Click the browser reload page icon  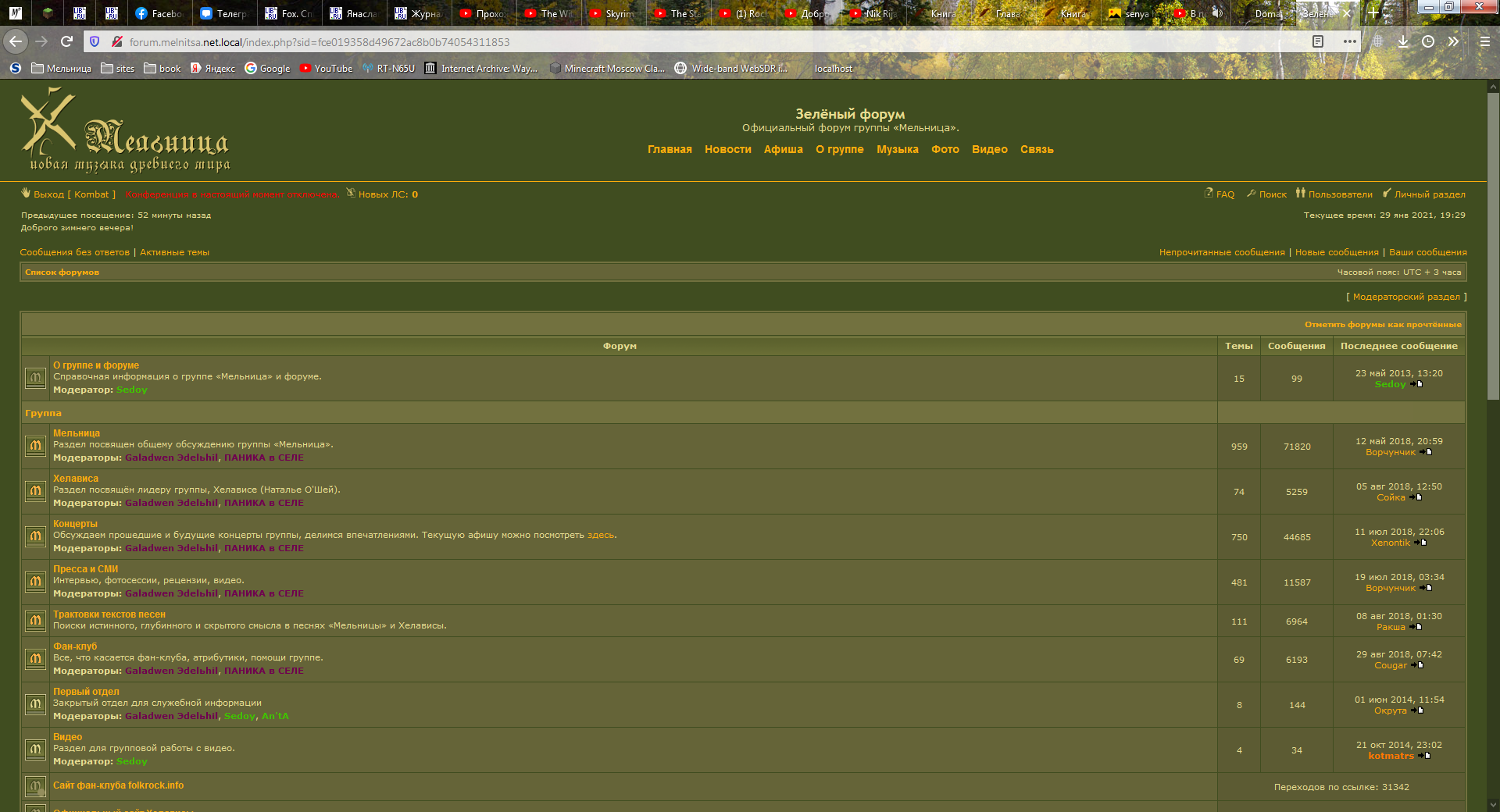[67, 41]
